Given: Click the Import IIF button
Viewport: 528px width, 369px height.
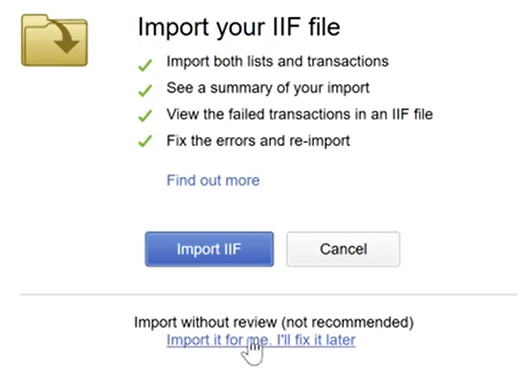Looking at the screenshot, I should (x=209, y=249).
